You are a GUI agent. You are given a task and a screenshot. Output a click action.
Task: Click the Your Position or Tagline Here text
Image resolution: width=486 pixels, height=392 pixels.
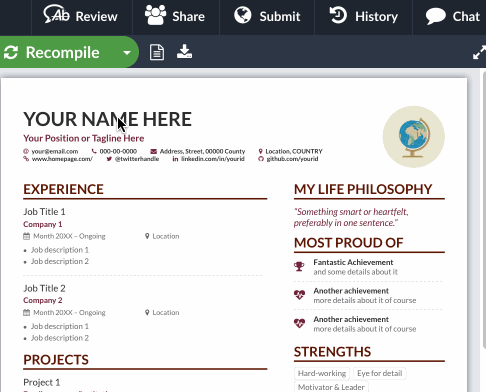coord(84,138)
